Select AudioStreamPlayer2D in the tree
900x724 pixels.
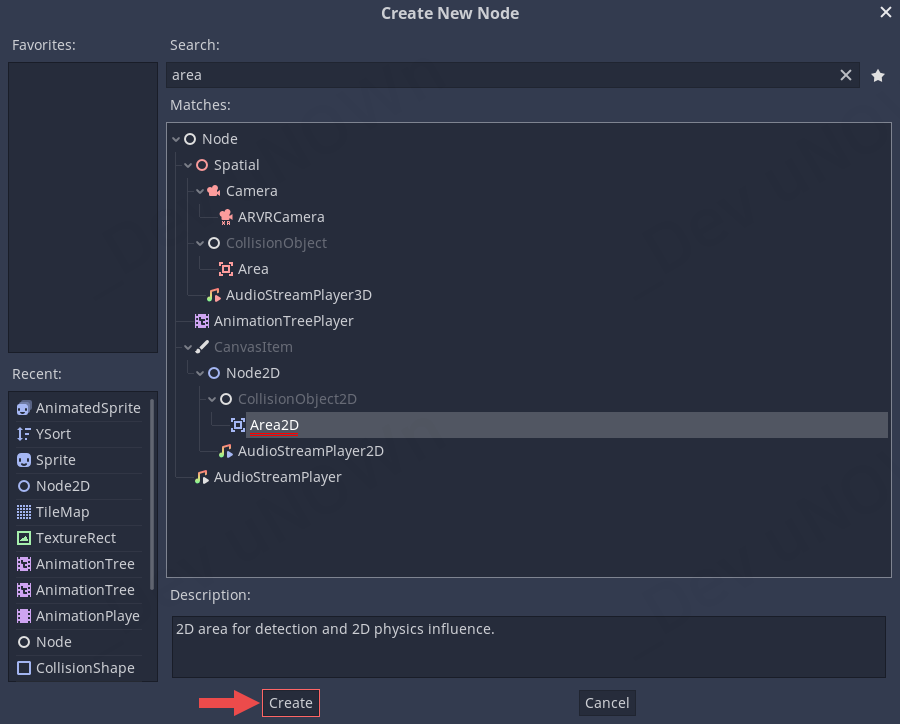(x=311, y=451)
